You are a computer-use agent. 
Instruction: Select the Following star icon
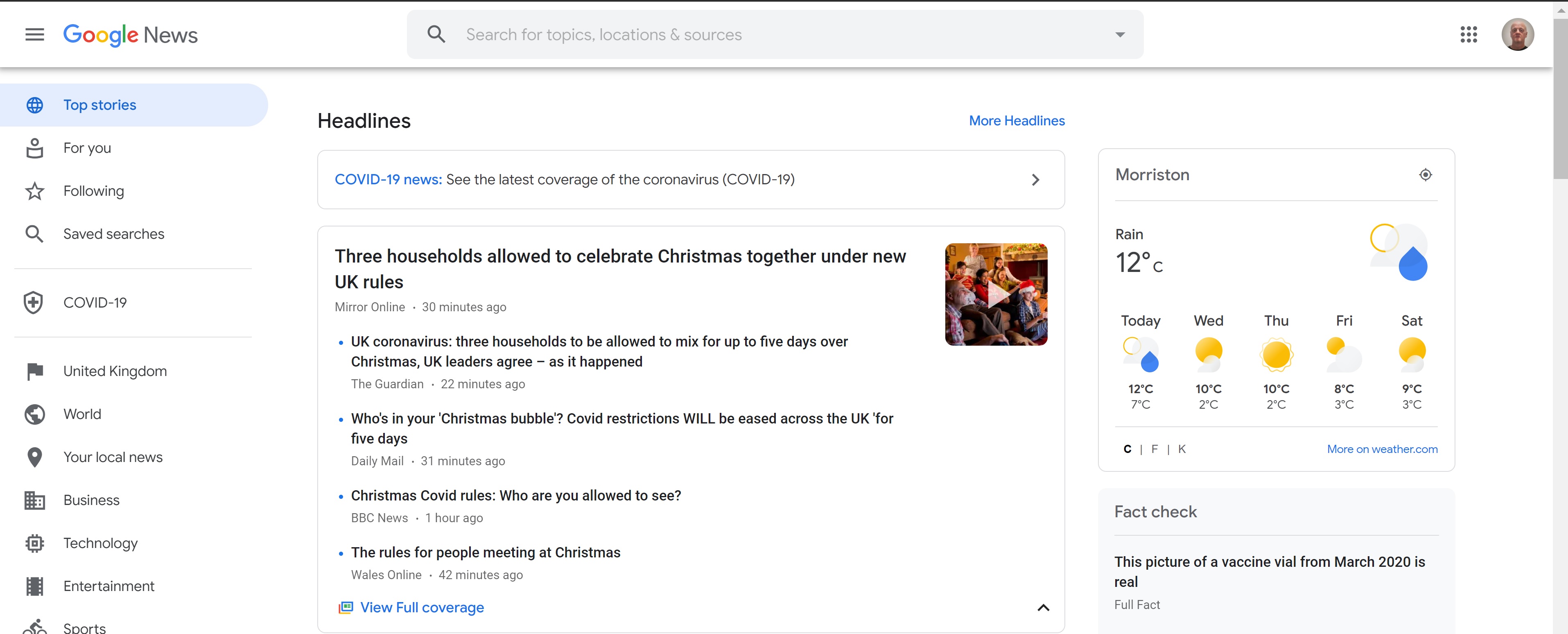pos(34,191)
